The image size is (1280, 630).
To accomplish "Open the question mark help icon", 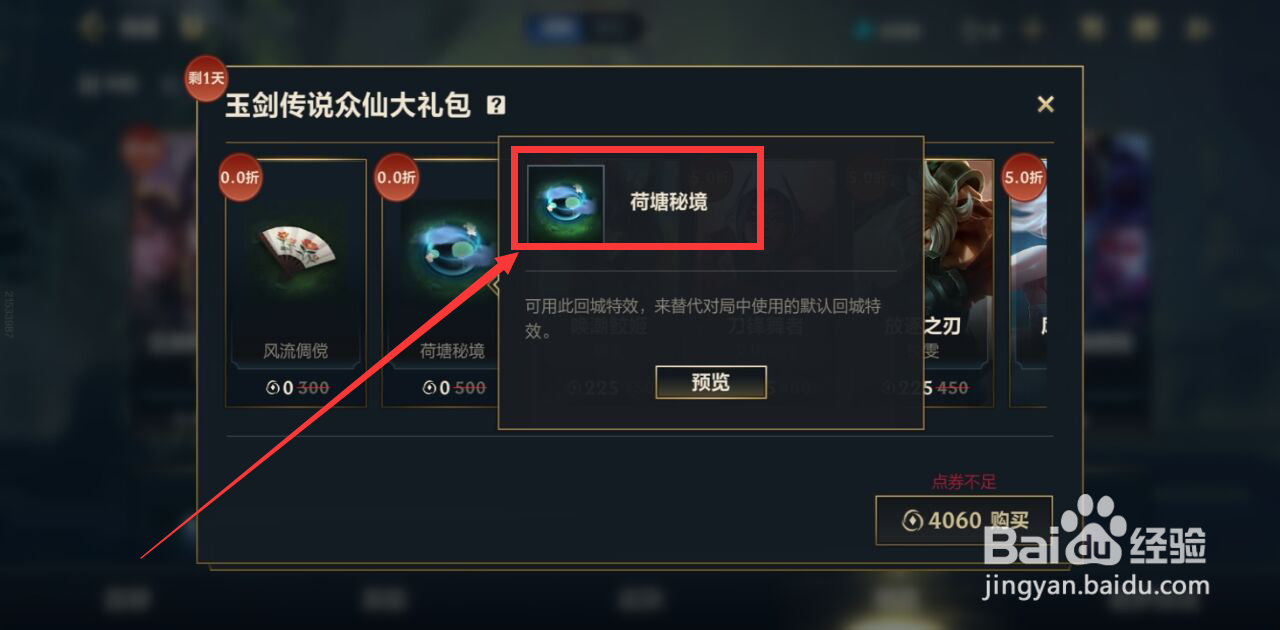I will pyautogui.click(x=495, y=105).
